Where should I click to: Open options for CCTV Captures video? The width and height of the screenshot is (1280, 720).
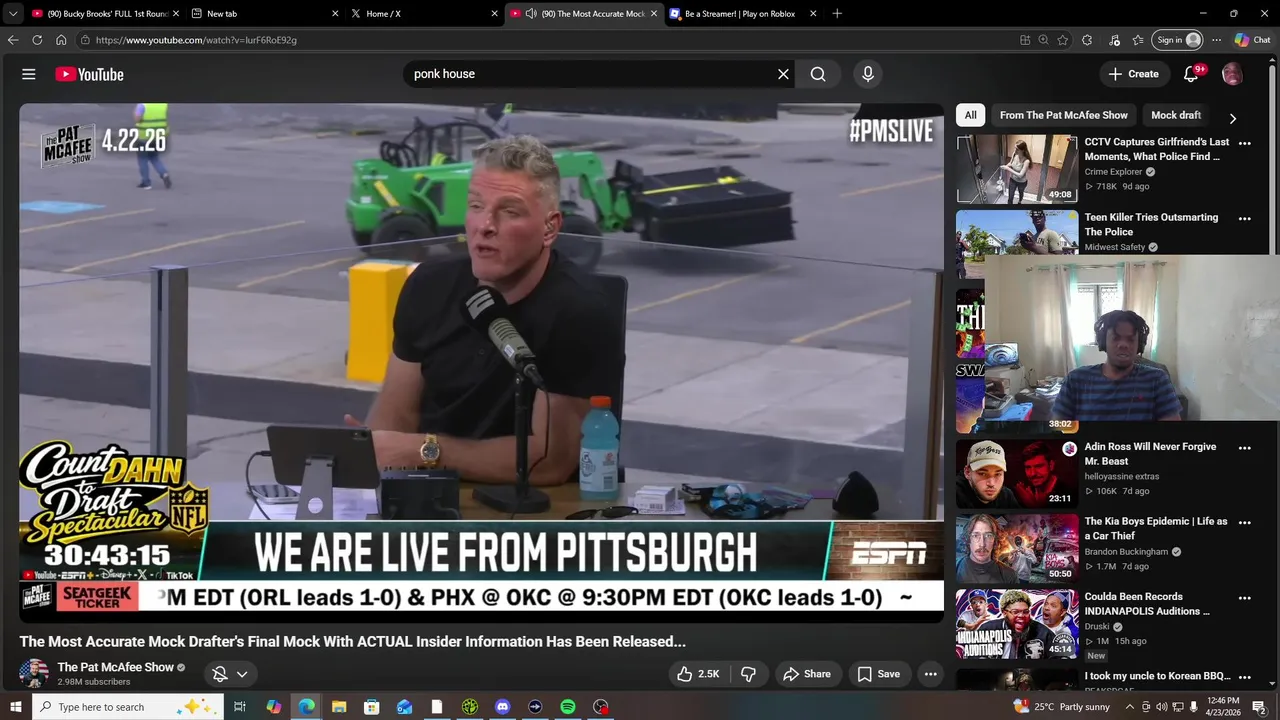(1245, 143)
